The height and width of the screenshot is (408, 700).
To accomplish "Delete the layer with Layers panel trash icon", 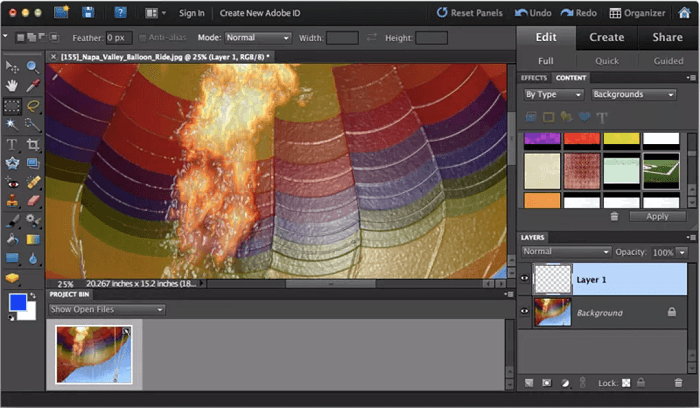I will point(678,383).
